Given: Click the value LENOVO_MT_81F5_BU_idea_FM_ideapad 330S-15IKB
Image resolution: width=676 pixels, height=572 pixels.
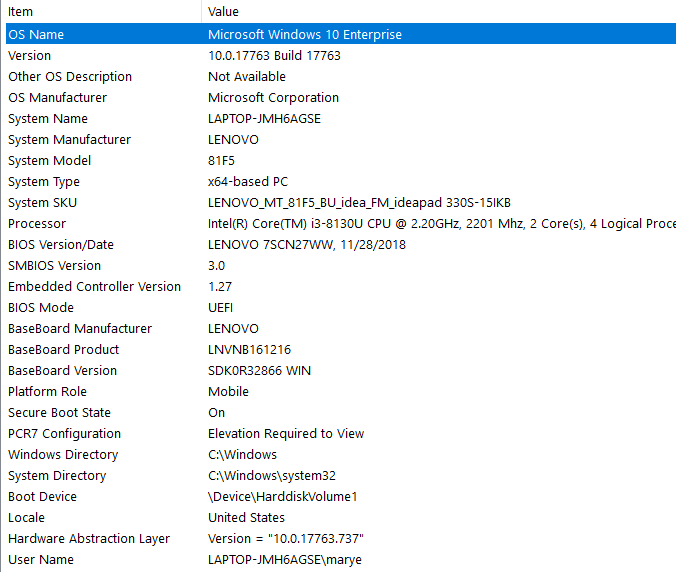Looking at the screenshot, I should point(359,203).
